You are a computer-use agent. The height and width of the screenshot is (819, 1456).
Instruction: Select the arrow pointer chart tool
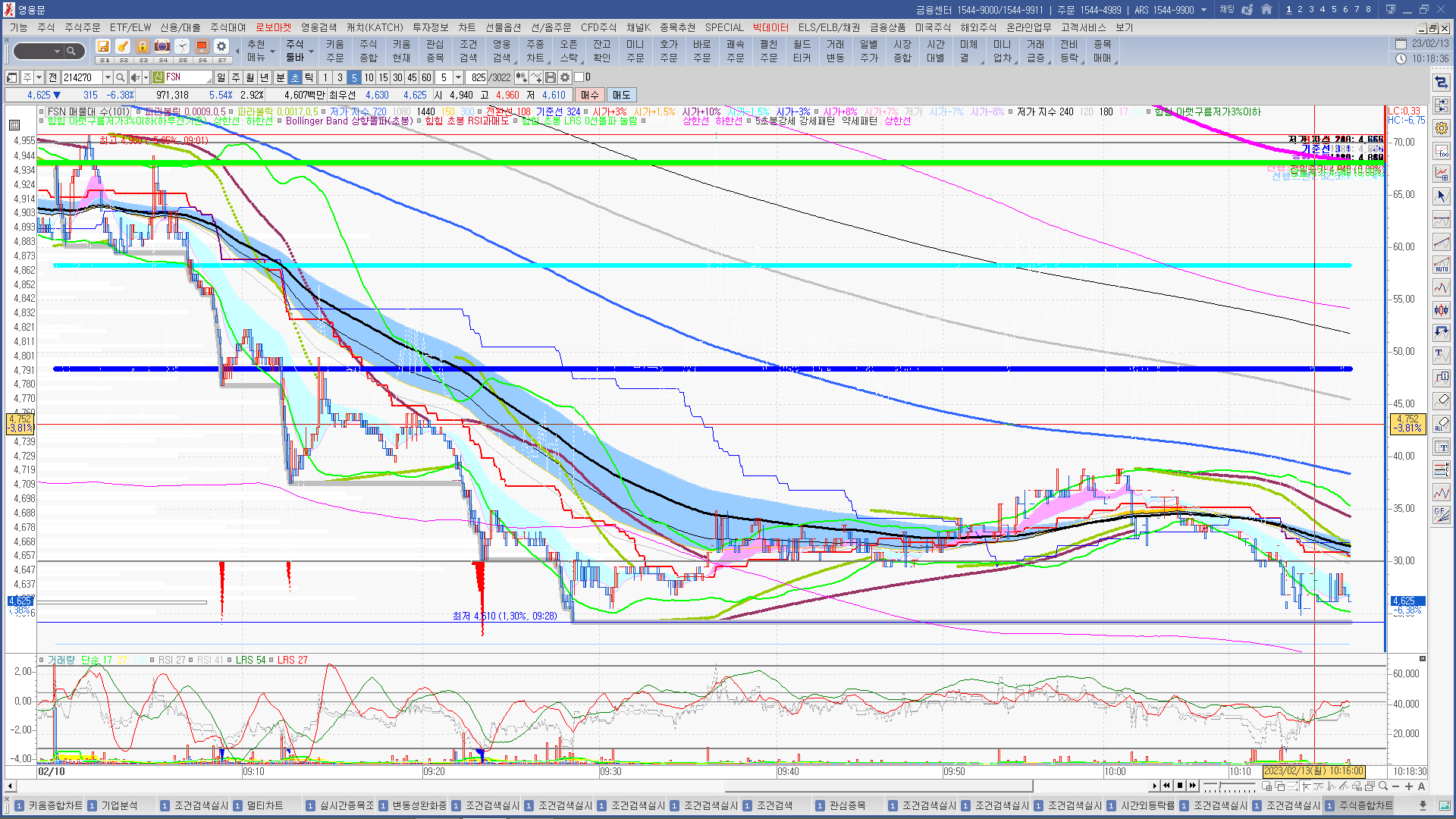coord(1442,196)
